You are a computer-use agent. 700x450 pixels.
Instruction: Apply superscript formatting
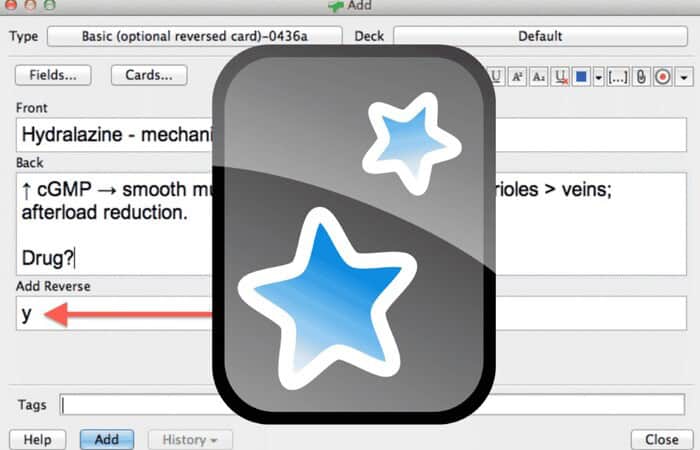[517, 77]
